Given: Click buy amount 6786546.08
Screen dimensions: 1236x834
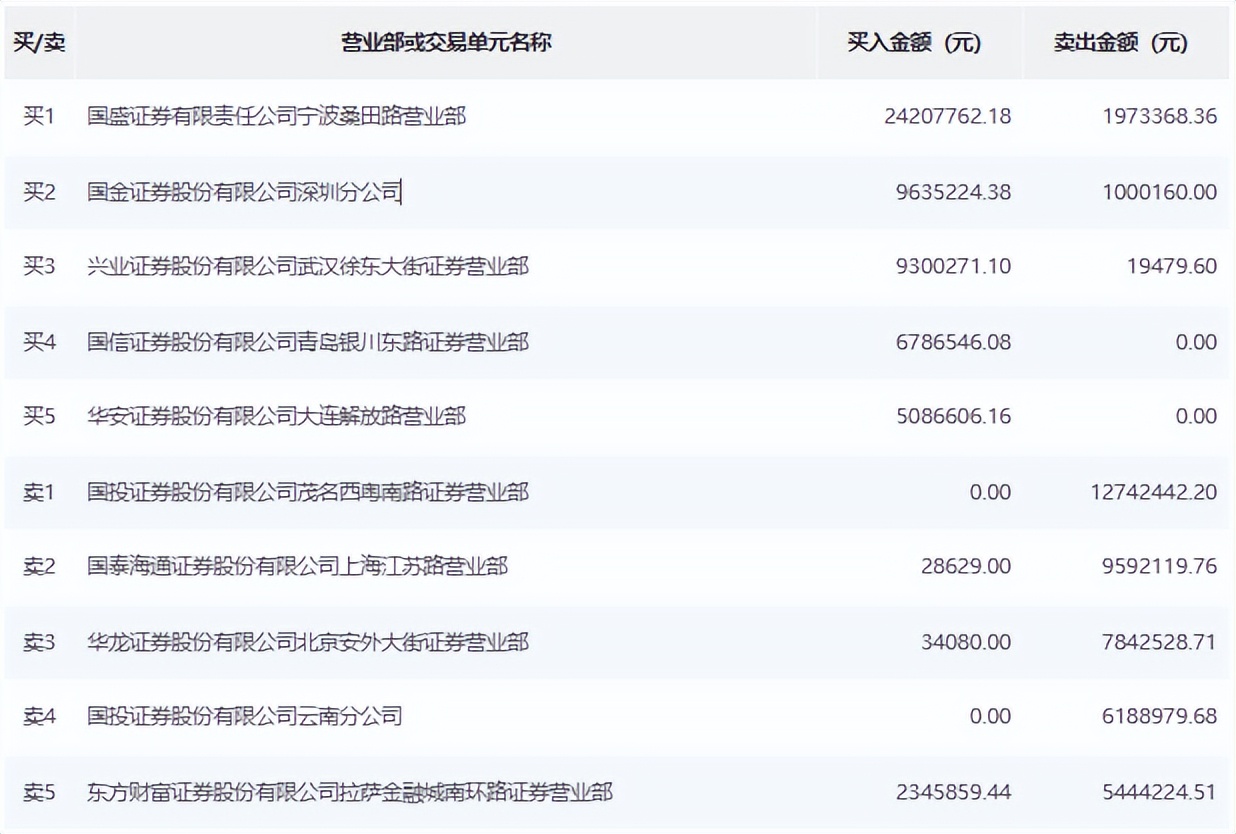Looking at the screenshot, I should pos(954,342).
